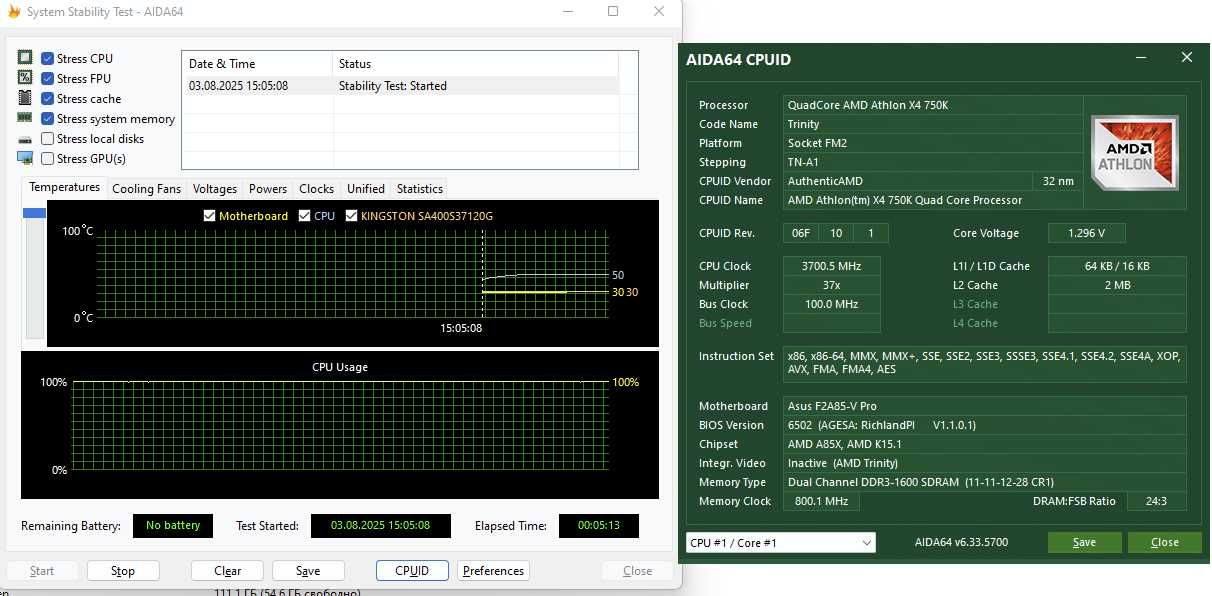Click the Code Name value Trinity

934,124
